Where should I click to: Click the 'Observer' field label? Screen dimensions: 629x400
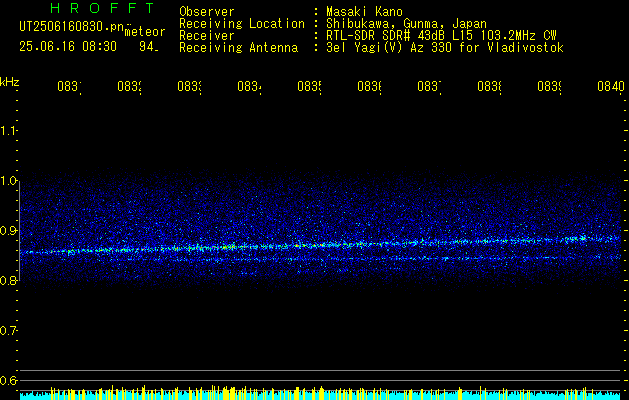(207, 12)
